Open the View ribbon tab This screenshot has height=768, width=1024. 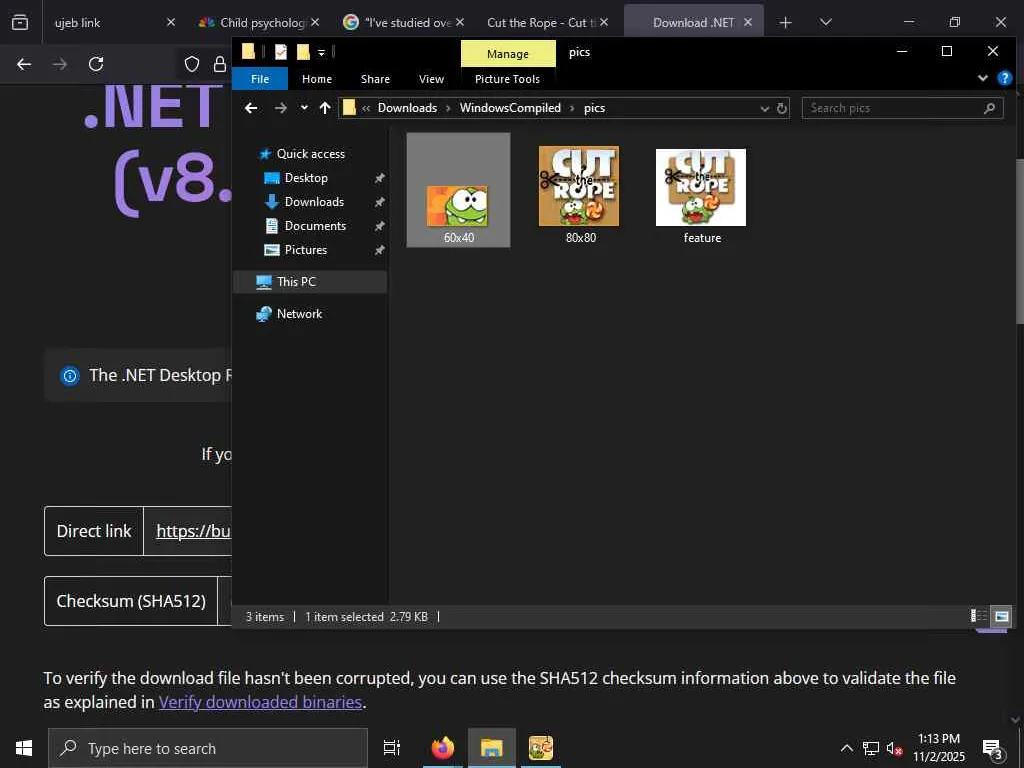coord(431,79)
